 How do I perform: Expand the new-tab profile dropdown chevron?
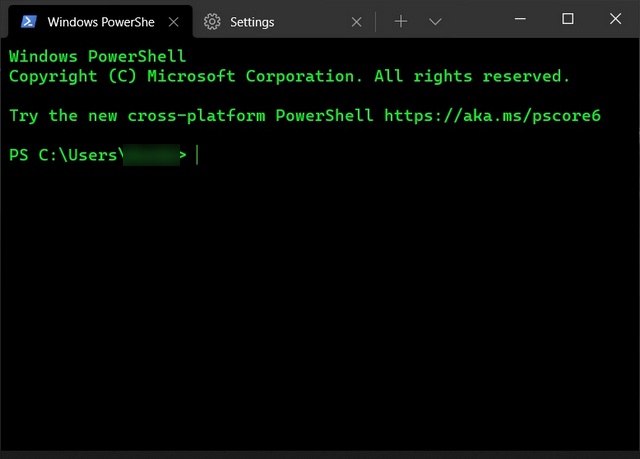pyautogui.click(x=435, y=21)
